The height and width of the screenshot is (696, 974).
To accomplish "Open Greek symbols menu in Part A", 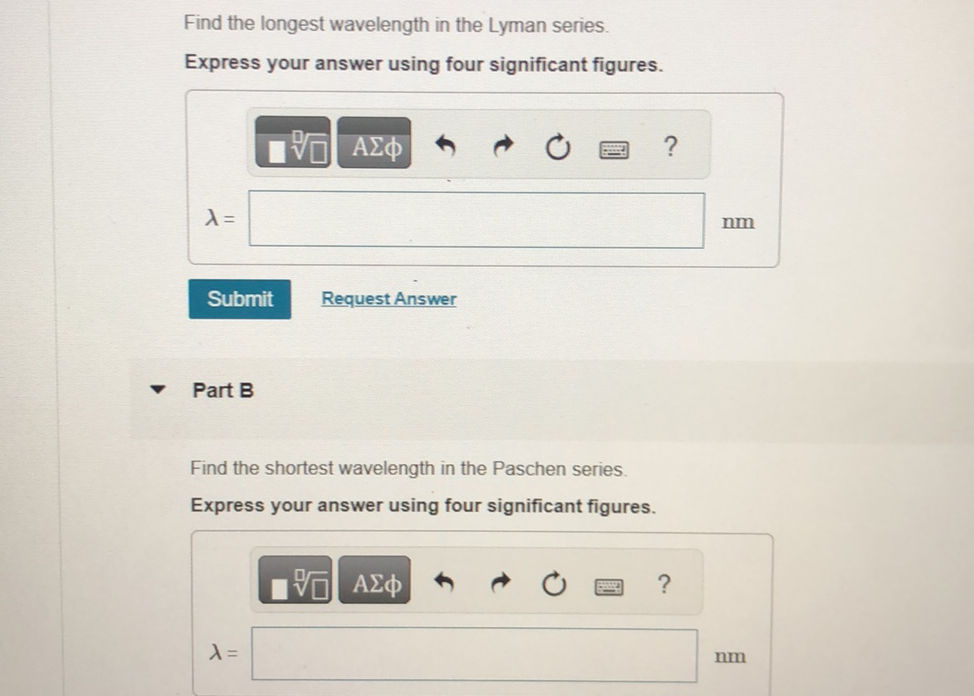I will (x=374, y=149).
